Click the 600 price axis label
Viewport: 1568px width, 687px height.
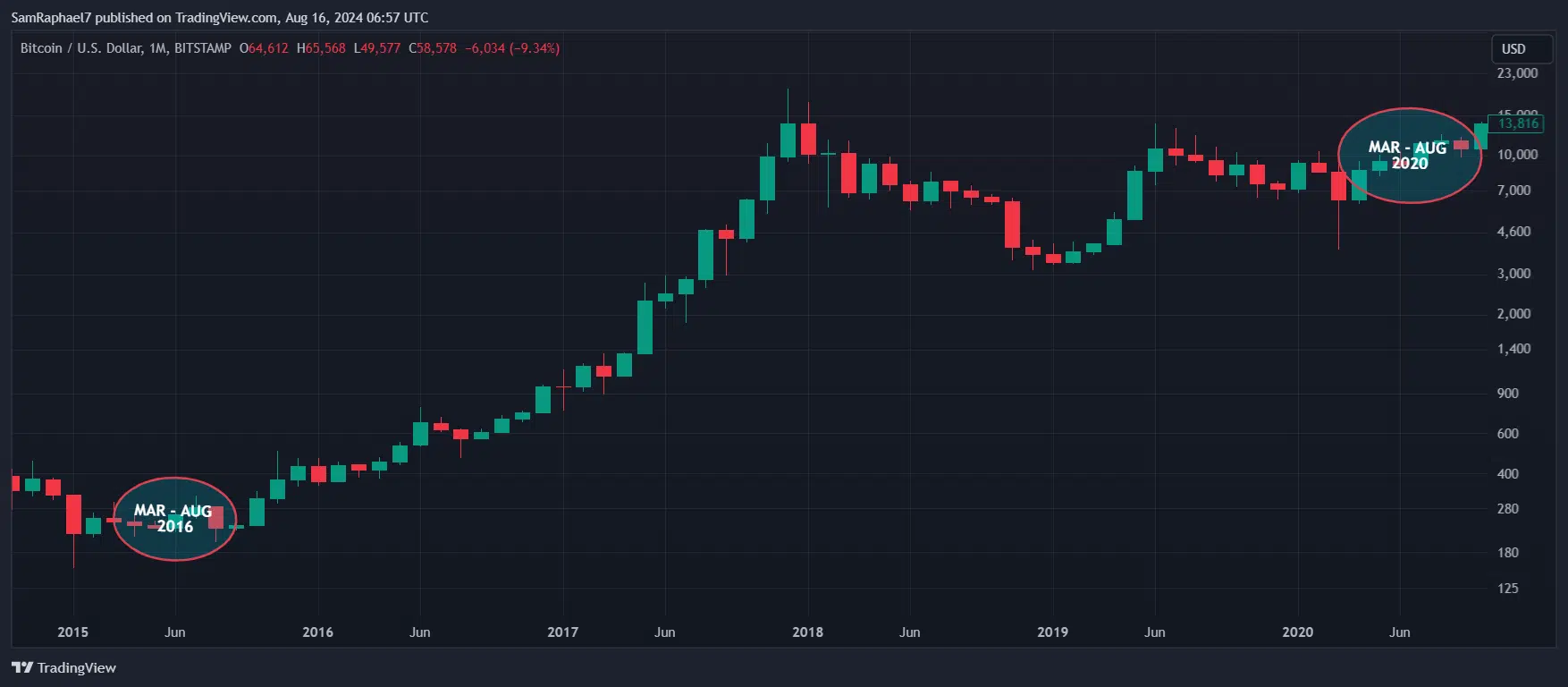point(1507,434)
